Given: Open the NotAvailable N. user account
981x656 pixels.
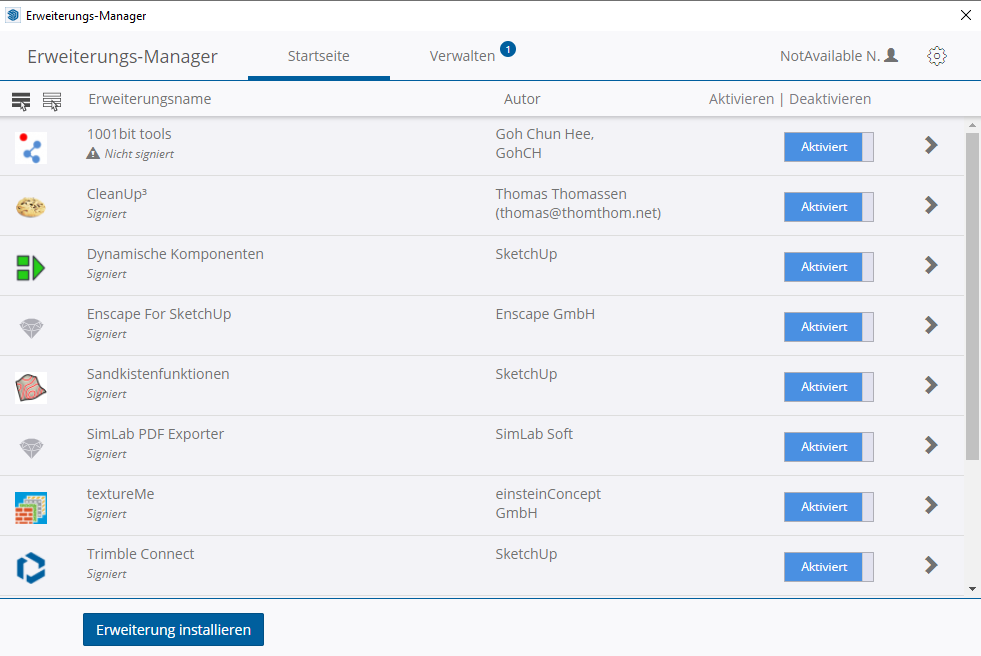Looking at the screenshot, I should coord(838,56).
